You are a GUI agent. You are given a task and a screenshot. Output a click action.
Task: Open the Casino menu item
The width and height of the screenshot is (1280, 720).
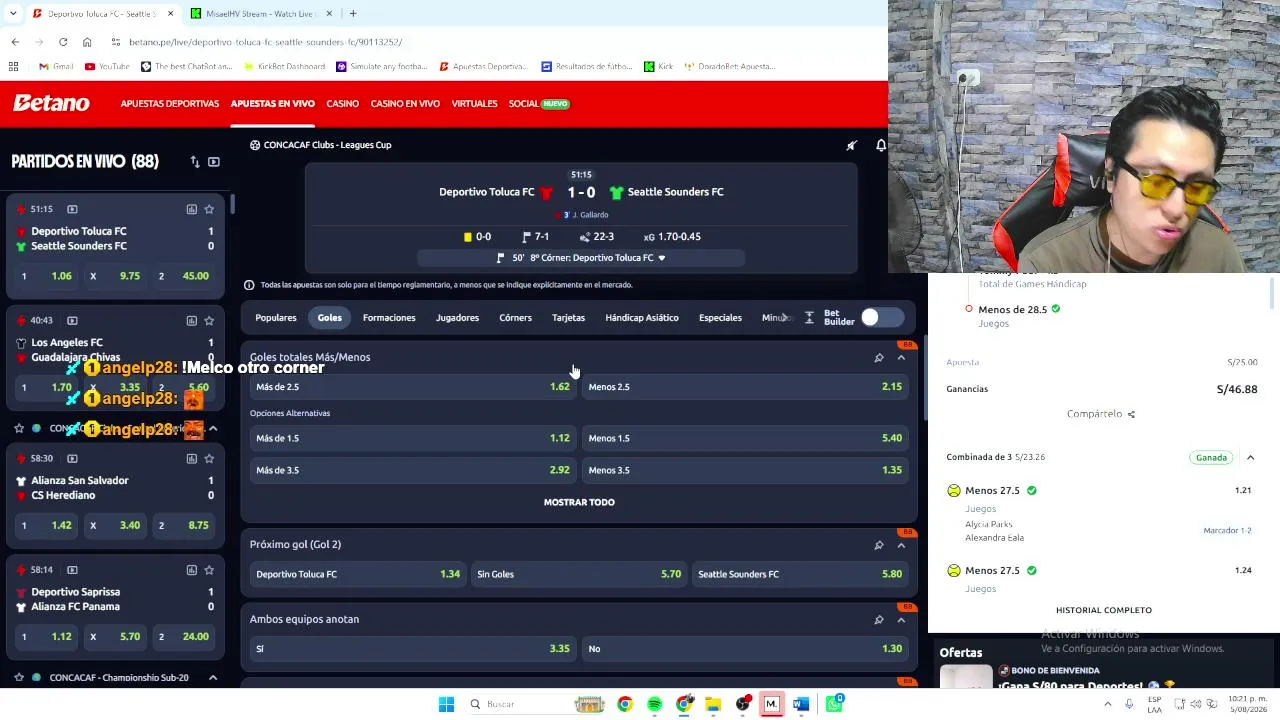coord(342,103)
